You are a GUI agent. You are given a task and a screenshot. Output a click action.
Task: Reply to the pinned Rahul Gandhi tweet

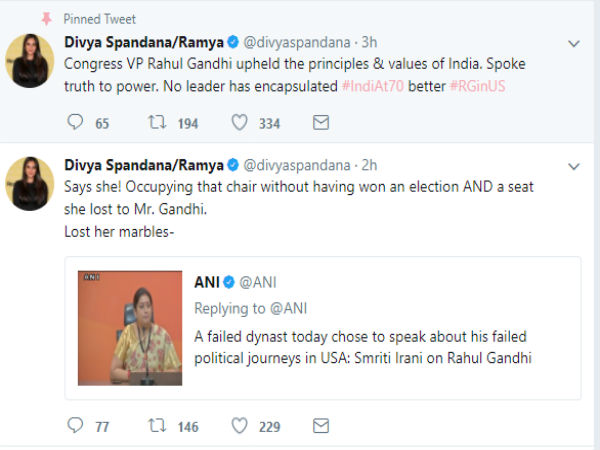click(x=74, y=123)
